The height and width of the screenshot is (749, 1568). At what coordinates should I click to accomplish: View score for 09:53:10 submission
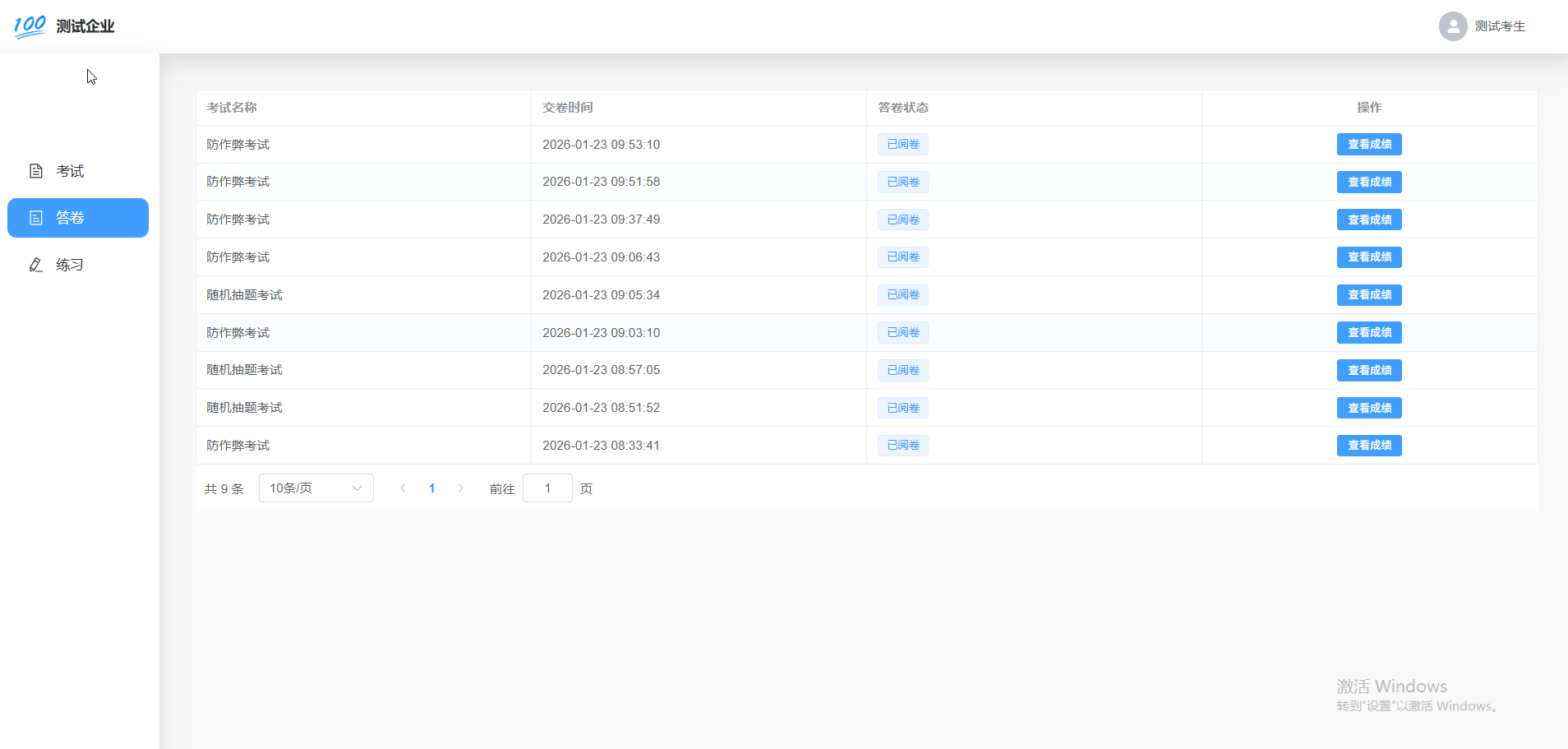click(1369, 145)
